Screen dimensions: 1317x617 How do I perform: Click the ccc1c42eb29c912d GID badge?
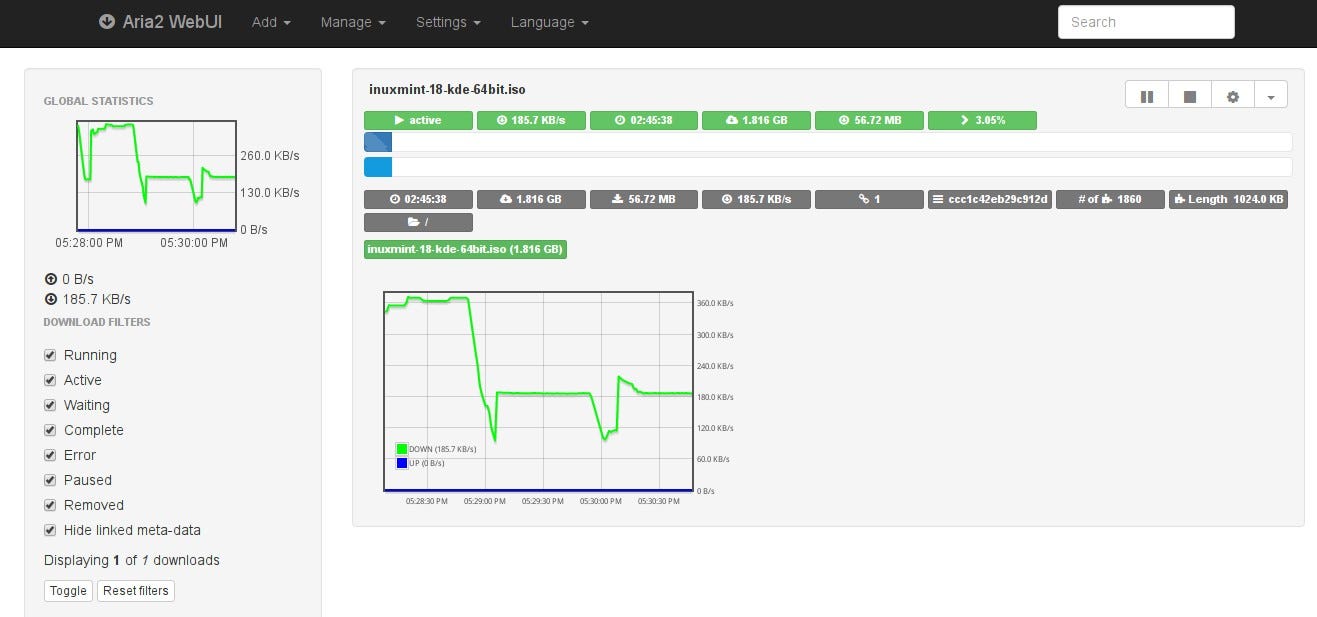click(990, 199)
